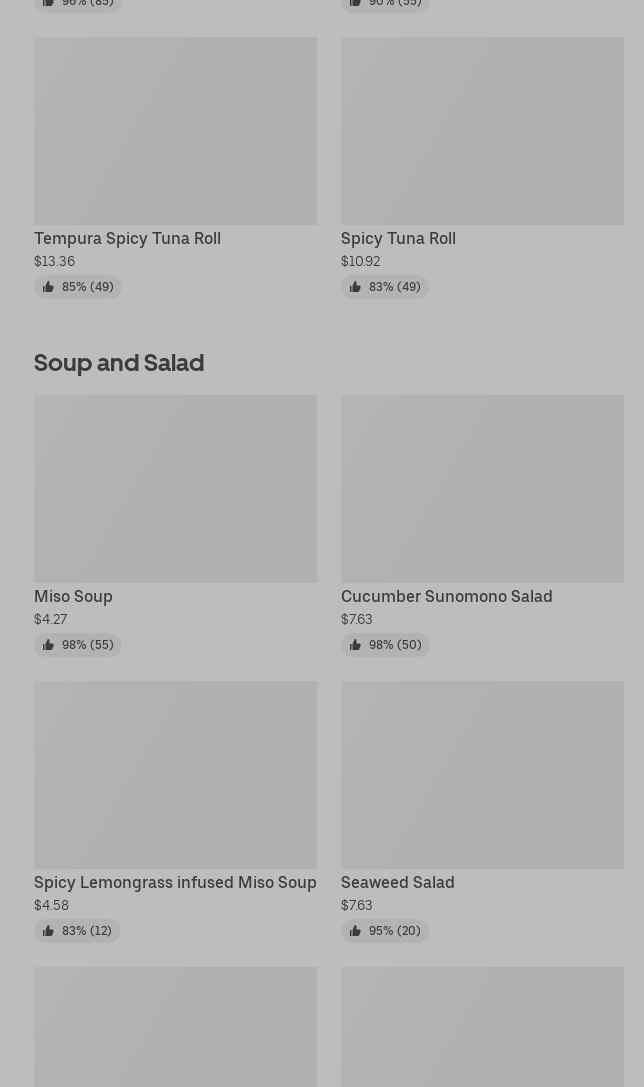Open the Tempura Spicy Tuna Roll photo
This screenshot has width=644, height=1087.
click(175, 131)
